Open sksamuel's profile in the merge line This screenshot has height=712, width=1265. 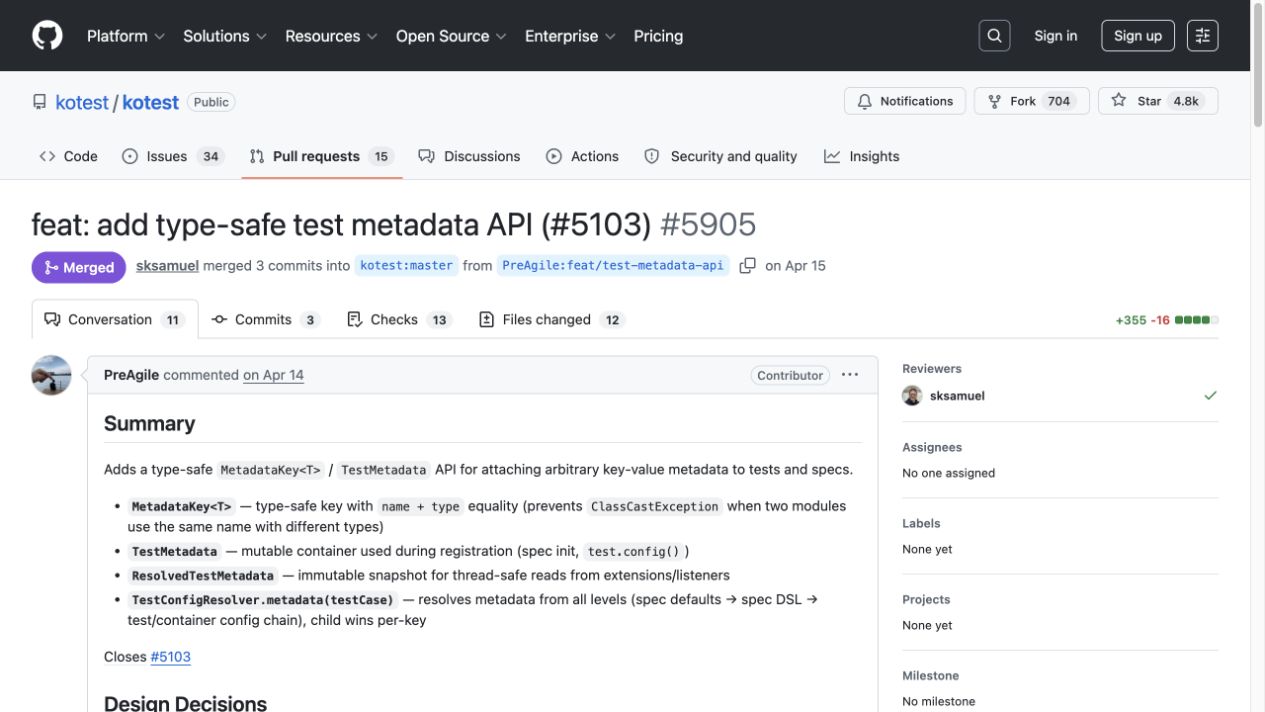[167, 266]
